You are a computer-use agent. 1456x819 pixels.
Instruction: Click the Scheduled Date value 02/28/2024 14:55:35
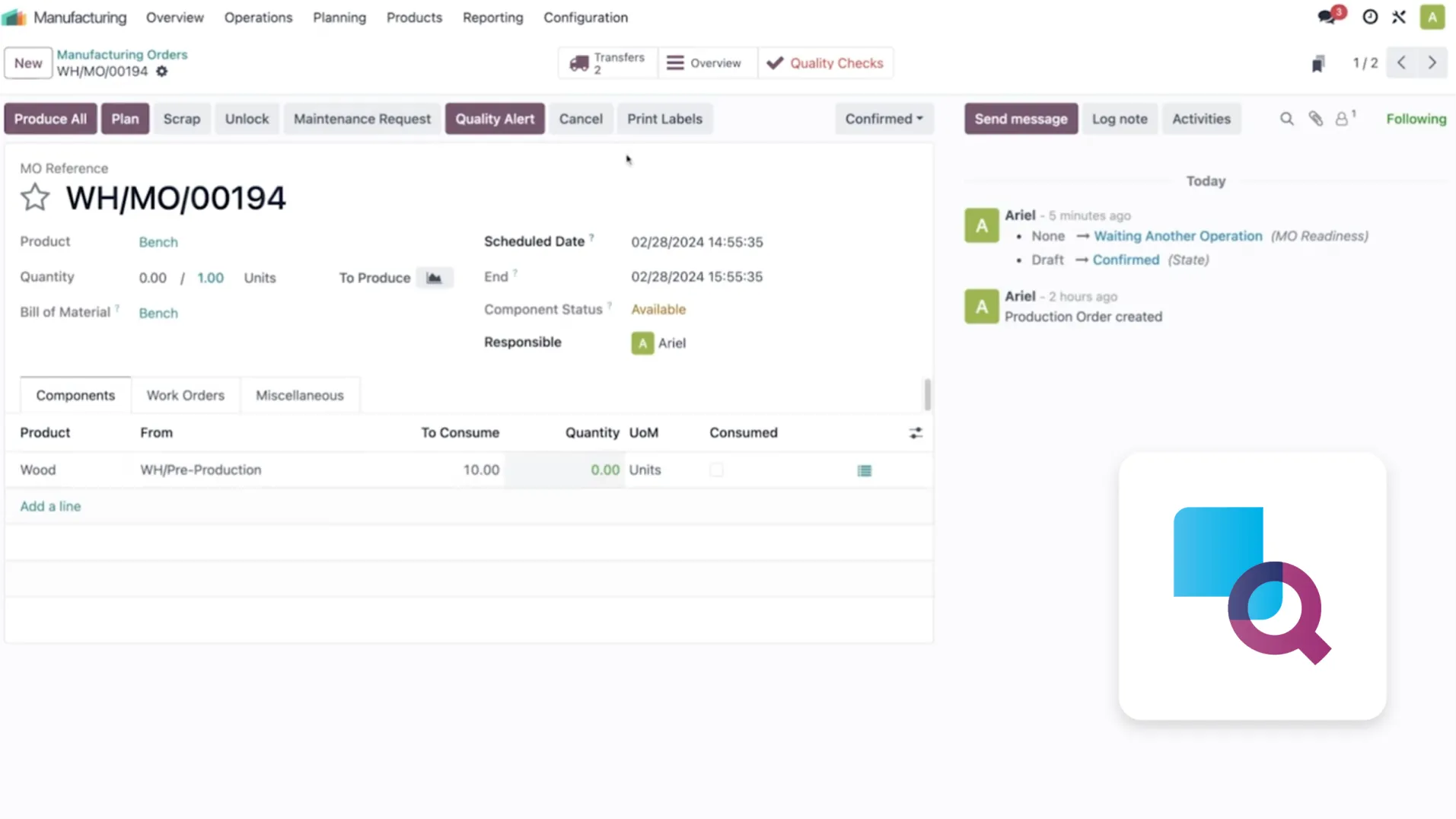(696, 242)
